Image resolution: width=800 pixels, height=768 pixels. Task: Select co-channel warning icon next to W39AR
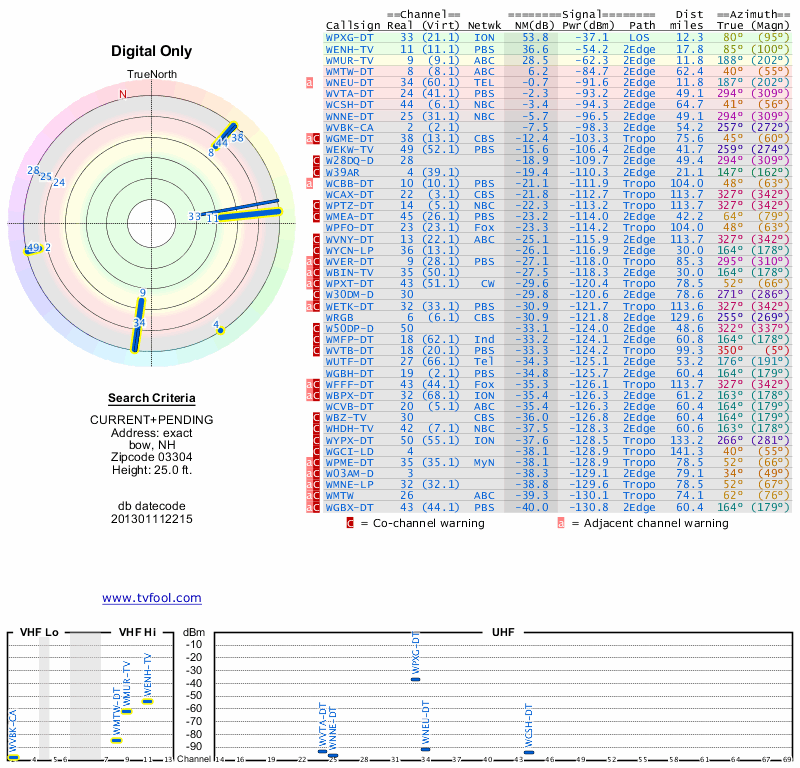coord(318,171)
